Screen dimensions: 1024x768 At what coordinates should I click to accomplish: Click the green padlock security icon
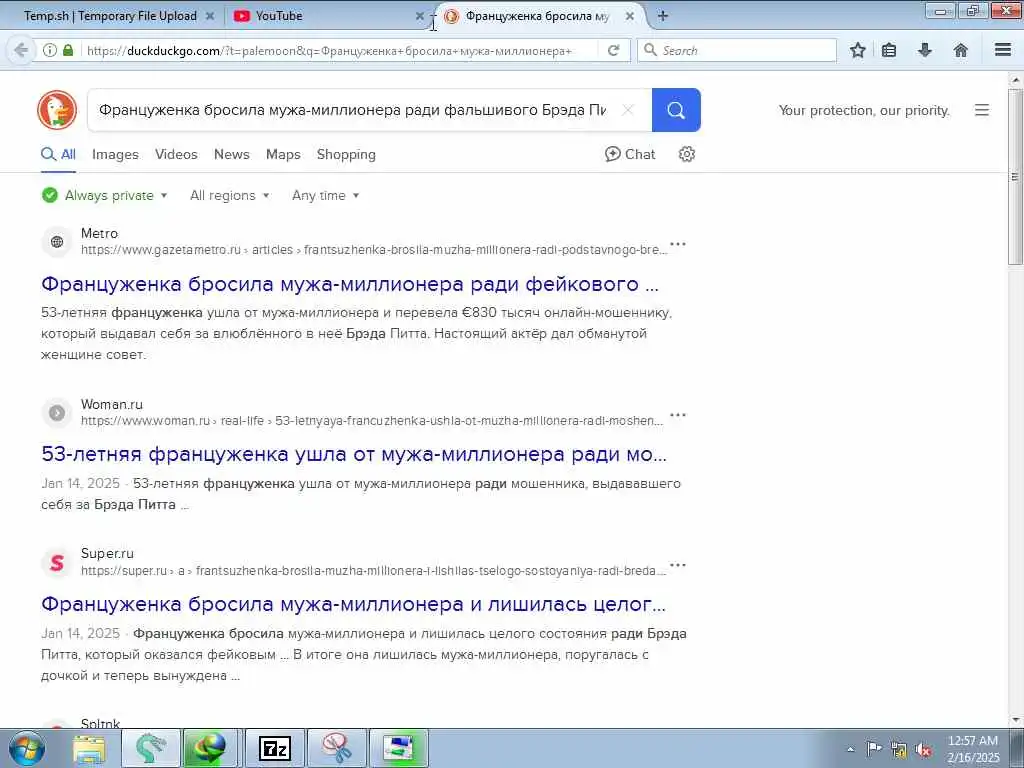click(x=68, y=50)
